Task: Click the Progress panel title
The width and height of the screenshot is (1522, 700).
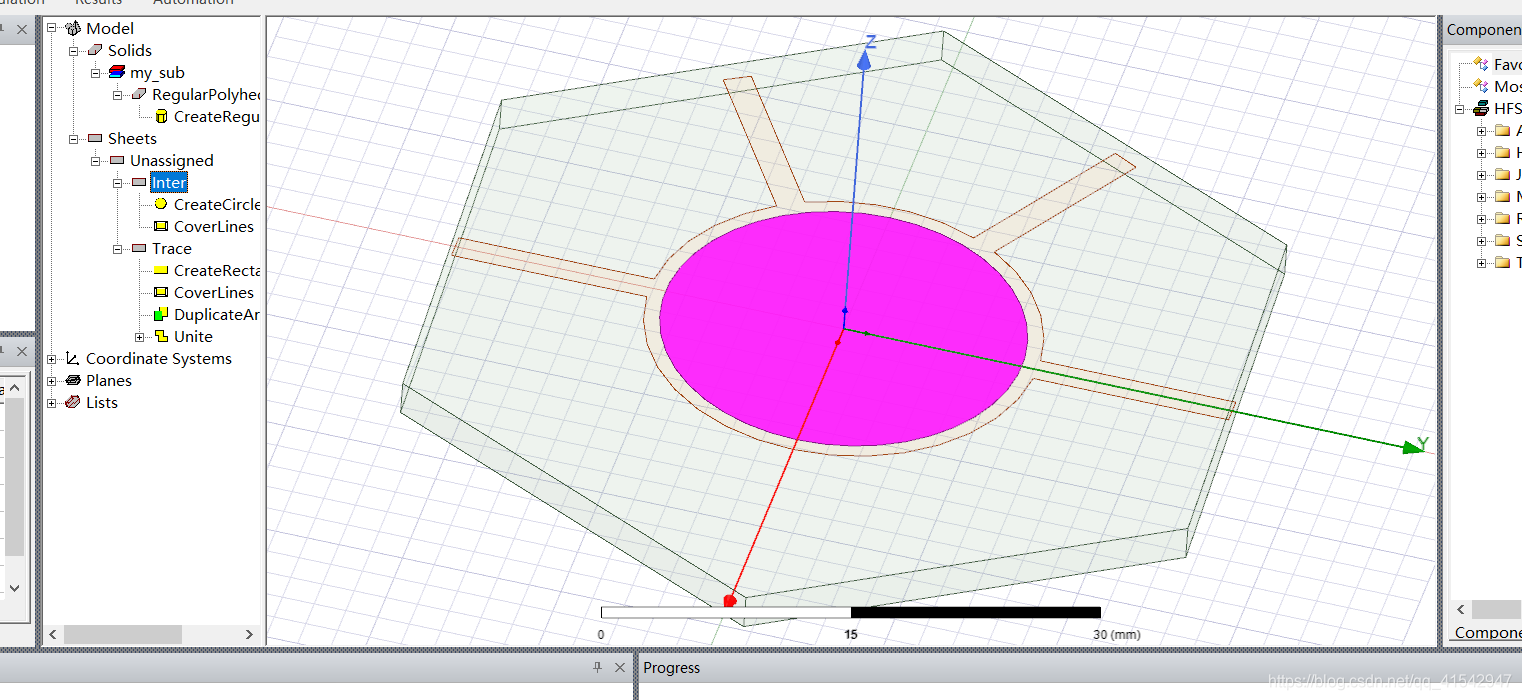Action: pyautogui.click(x=671, y=667)
